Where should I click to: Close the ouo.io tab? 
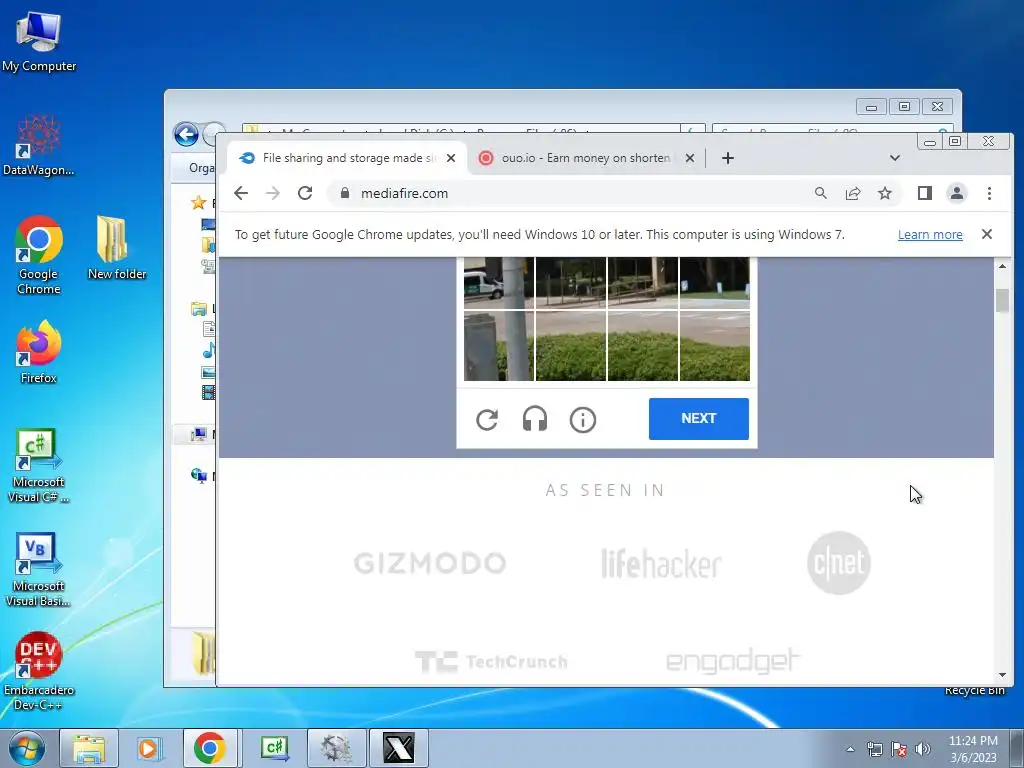tap(690, 158)
